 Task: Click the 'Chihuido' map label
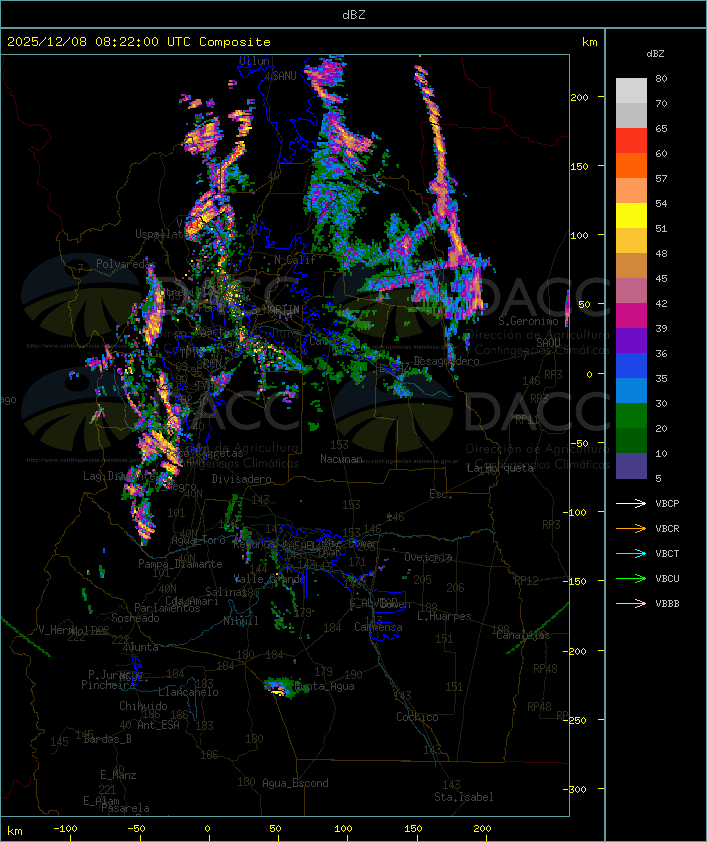coord(143,706)
